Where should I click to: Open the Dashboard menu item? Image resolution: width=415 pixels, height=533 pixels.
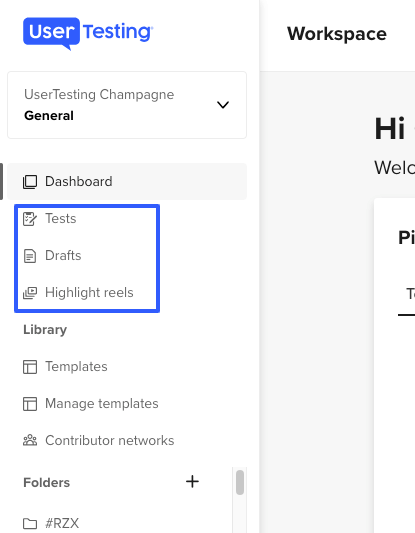[127, 182]
